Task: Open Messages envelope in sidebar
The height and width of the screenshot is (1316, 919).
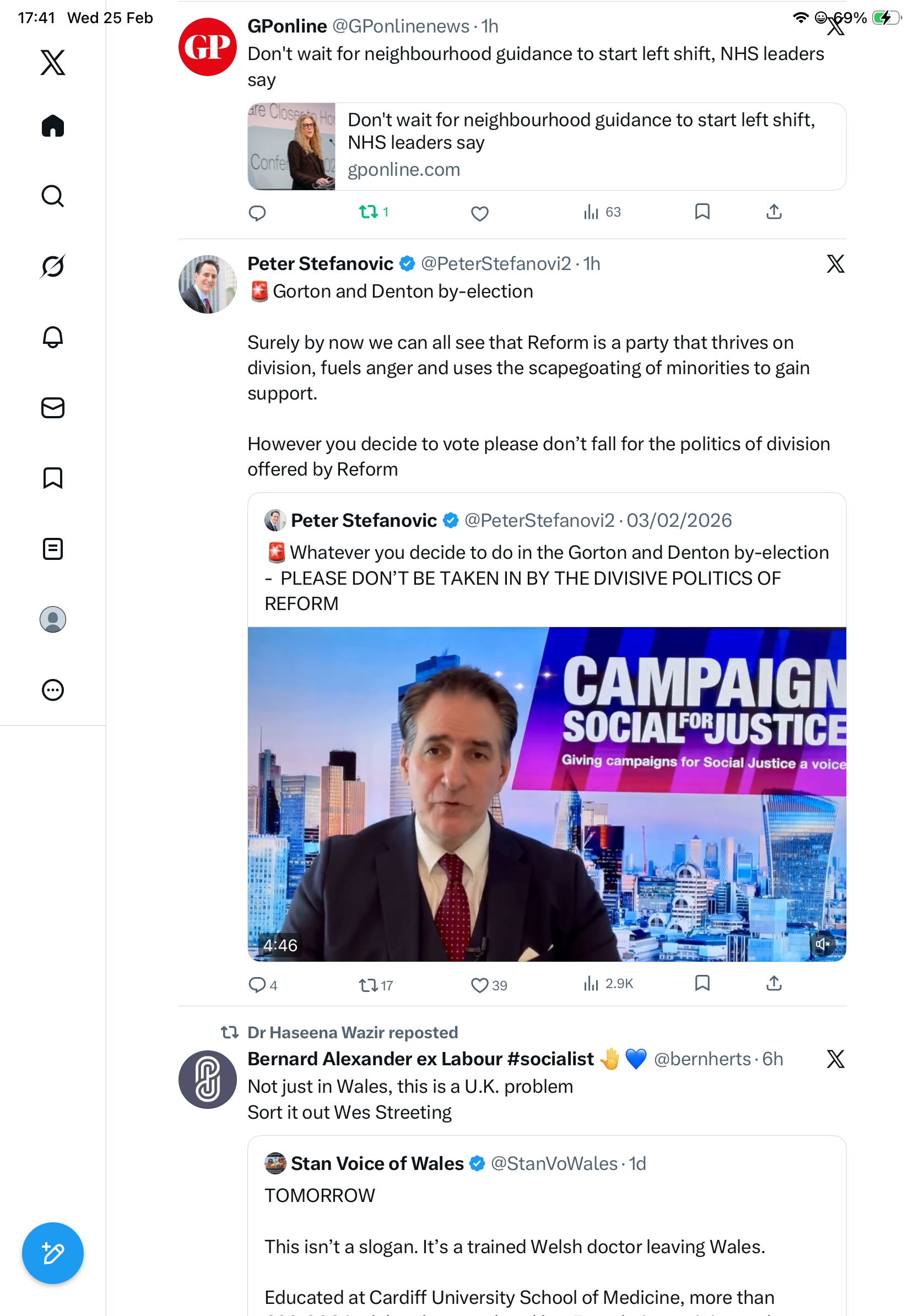Action: tap(53, 407)
